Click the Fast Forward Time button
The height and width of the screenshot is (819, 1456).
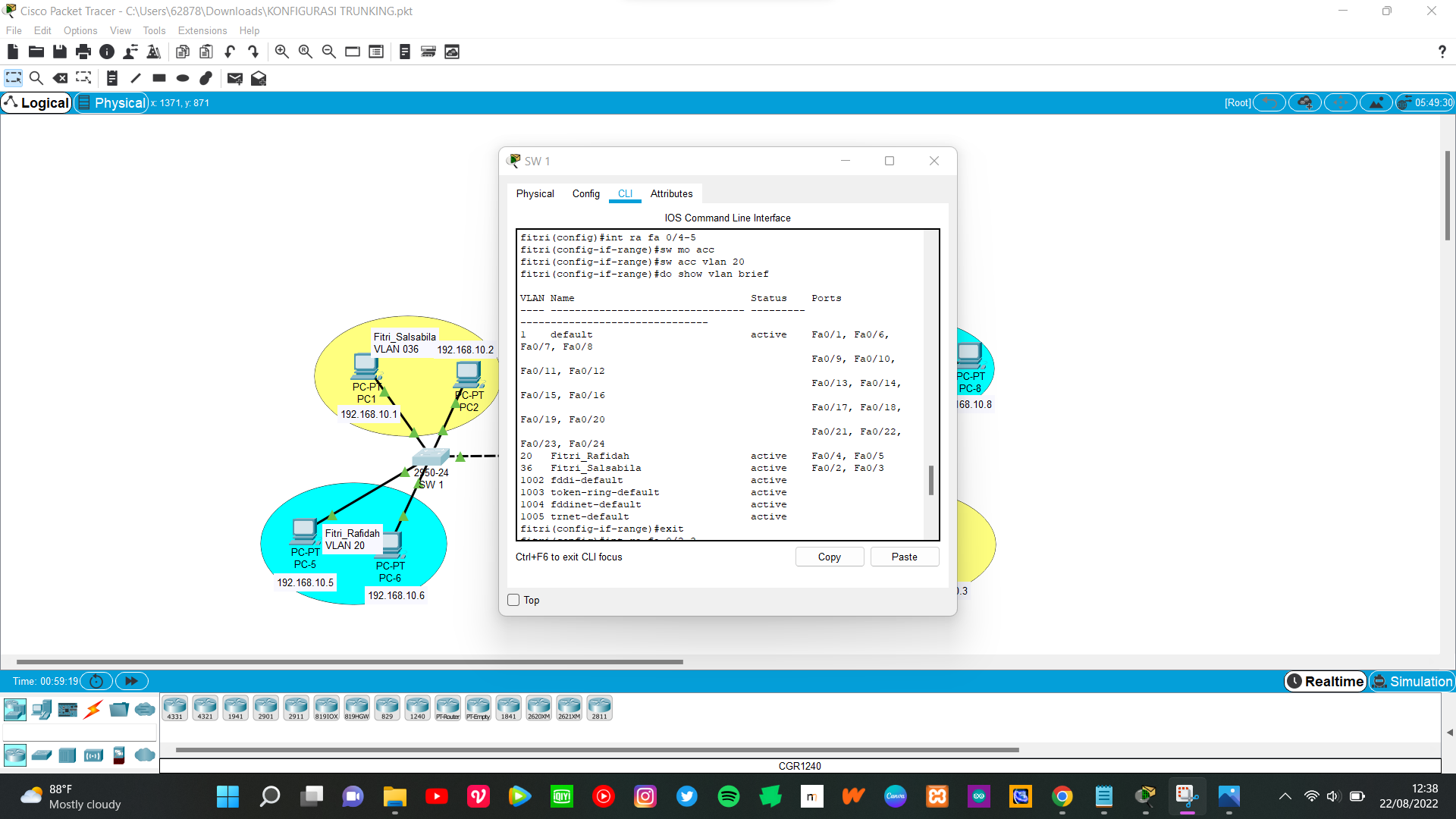pos(131,681)
